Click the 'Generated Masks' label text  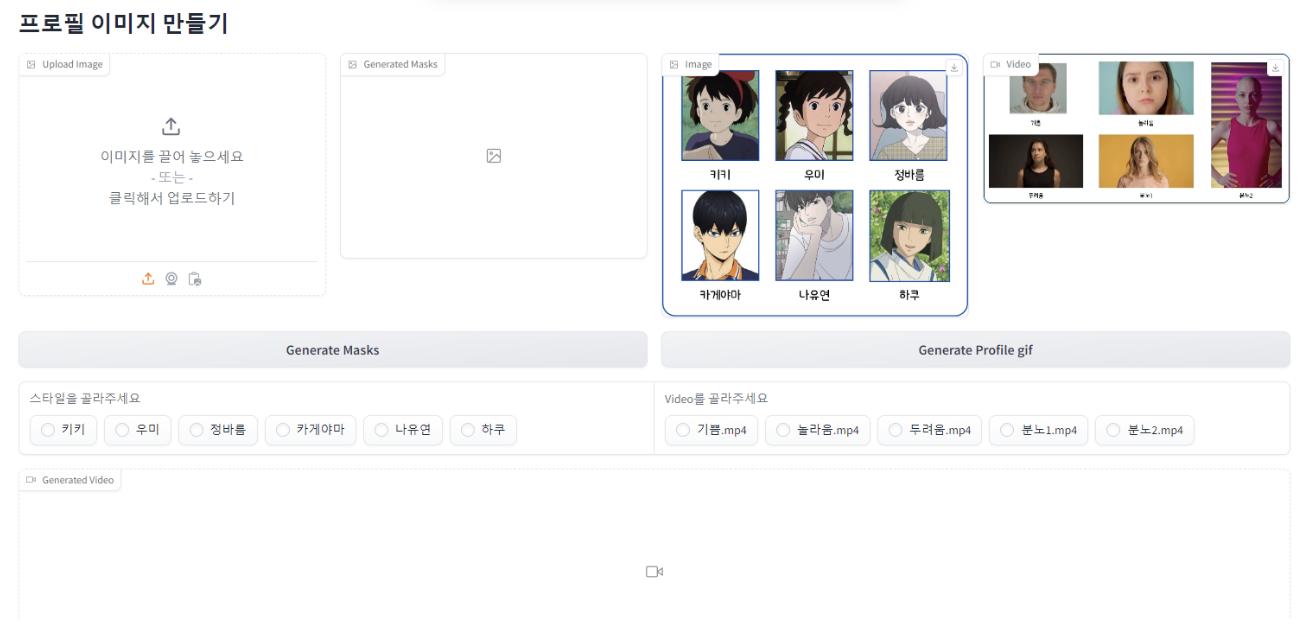coord(400,64)
